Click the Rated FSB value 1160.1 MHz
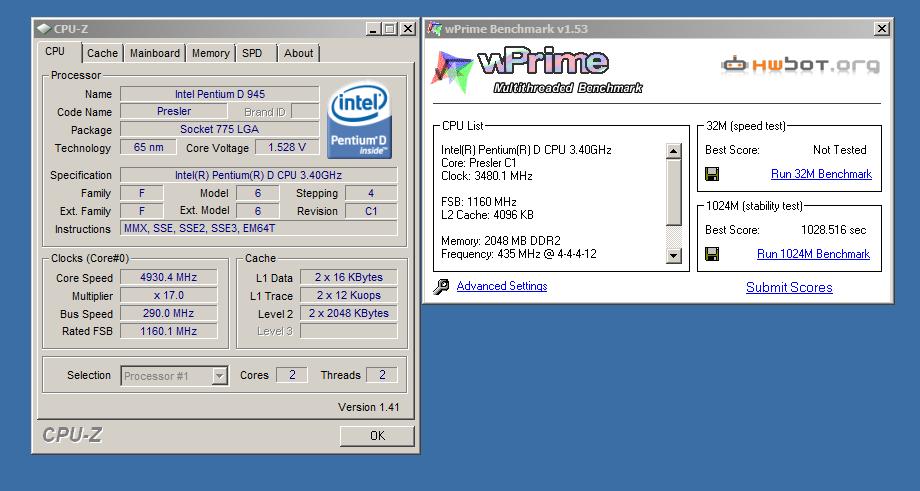The image size is (920, 491). tap(169, 331)
